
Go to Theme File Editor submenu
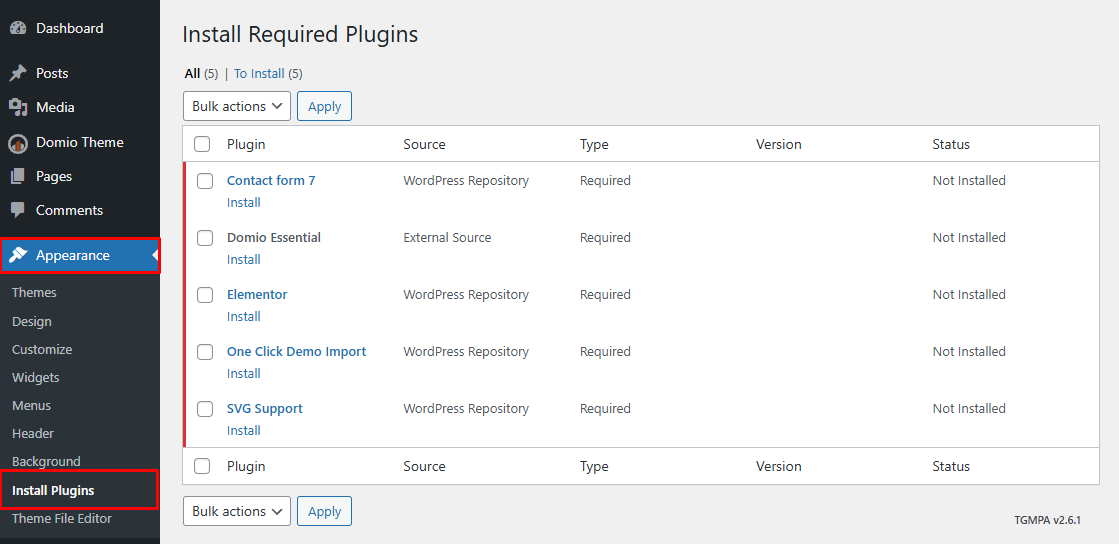pyautogui.click(x=62, y=518)
